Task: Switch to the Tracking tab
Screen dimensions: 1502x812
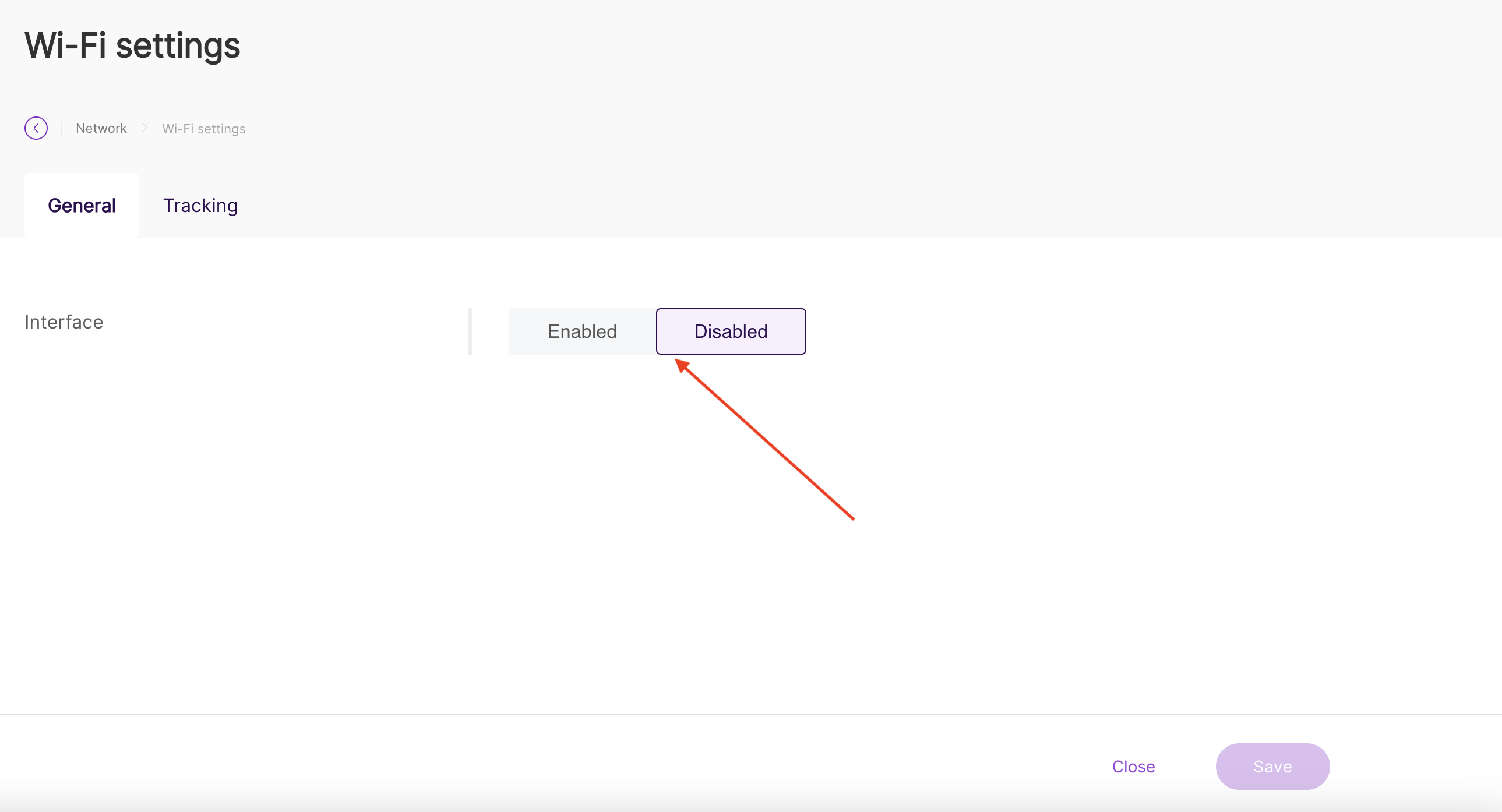Action: click(x=200, y=206)
